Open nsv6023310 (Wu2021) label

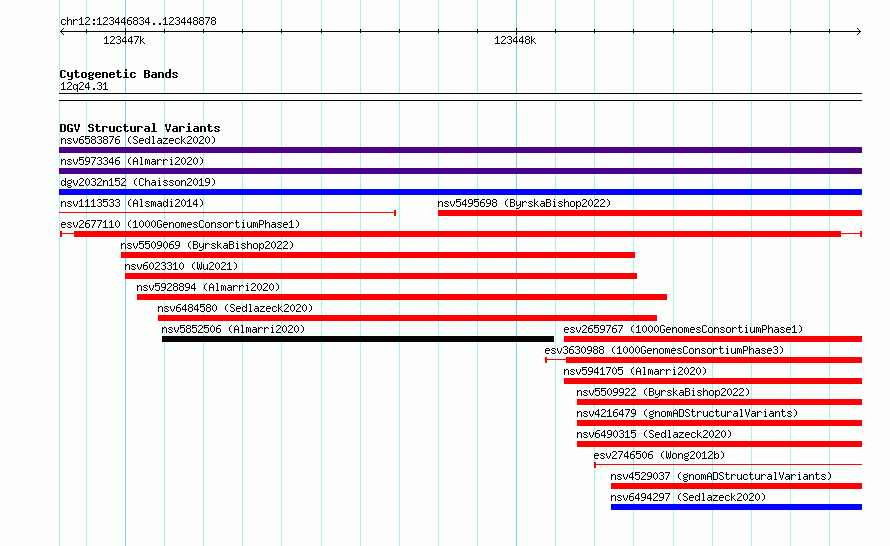pyautogui.click(x=181, y=266)
